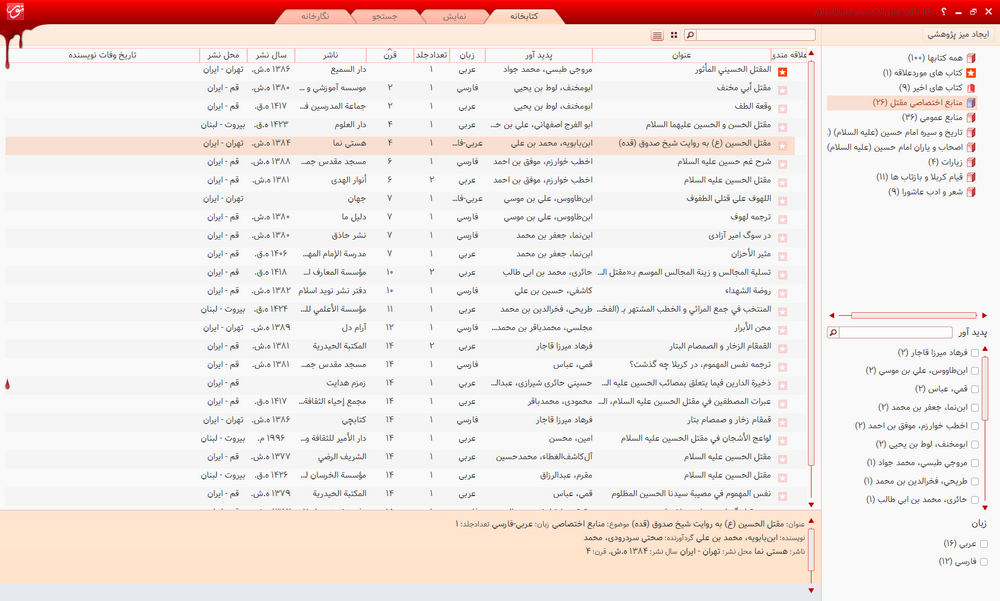
Task: Check the ابومخنف، لوط بن یحیی filter
Action: click(x=974, y=445)
